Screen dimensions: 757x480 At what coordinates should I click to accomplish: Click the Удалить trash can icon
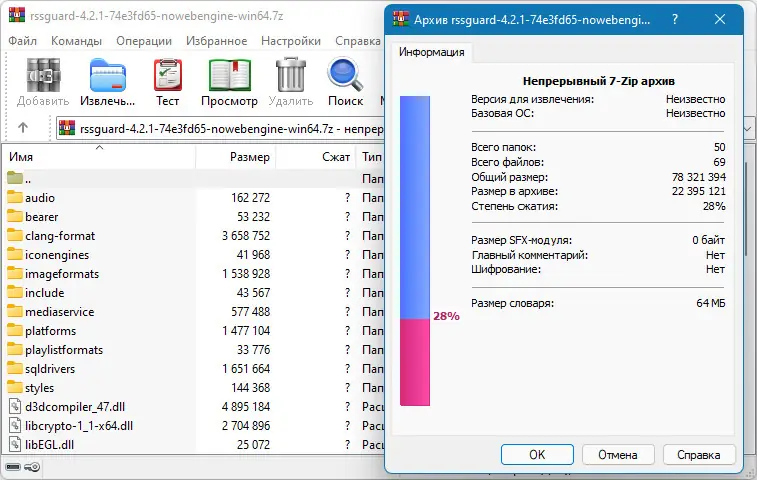291,75
